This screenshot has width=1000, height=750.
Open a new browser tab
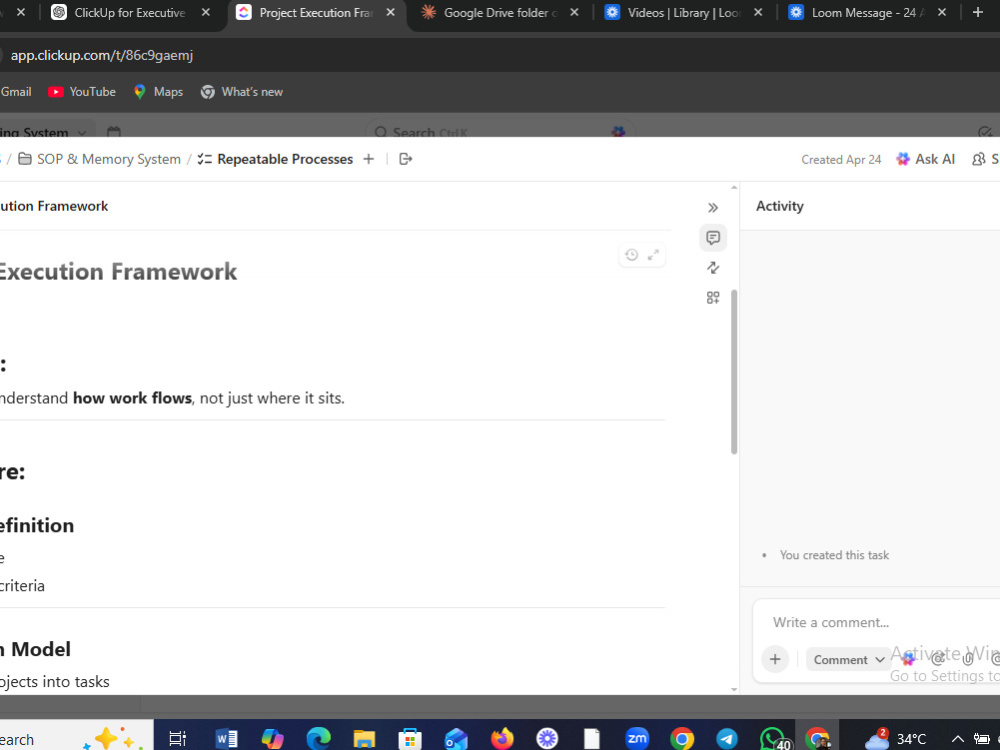click(978, 13)
